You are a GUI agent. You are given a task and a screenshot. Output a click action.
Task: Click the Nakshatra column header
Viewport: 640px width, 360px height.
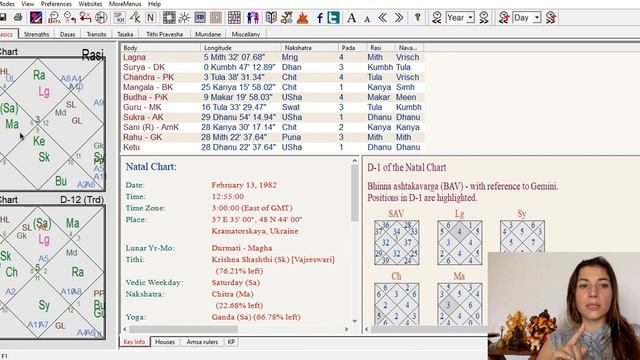[309, 48]
